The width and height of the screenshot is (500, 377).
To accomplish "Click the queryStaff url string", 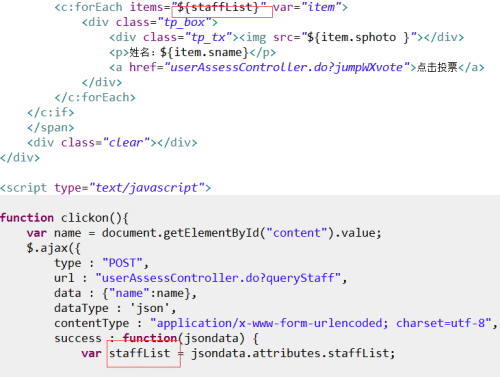I will [218, 278].
